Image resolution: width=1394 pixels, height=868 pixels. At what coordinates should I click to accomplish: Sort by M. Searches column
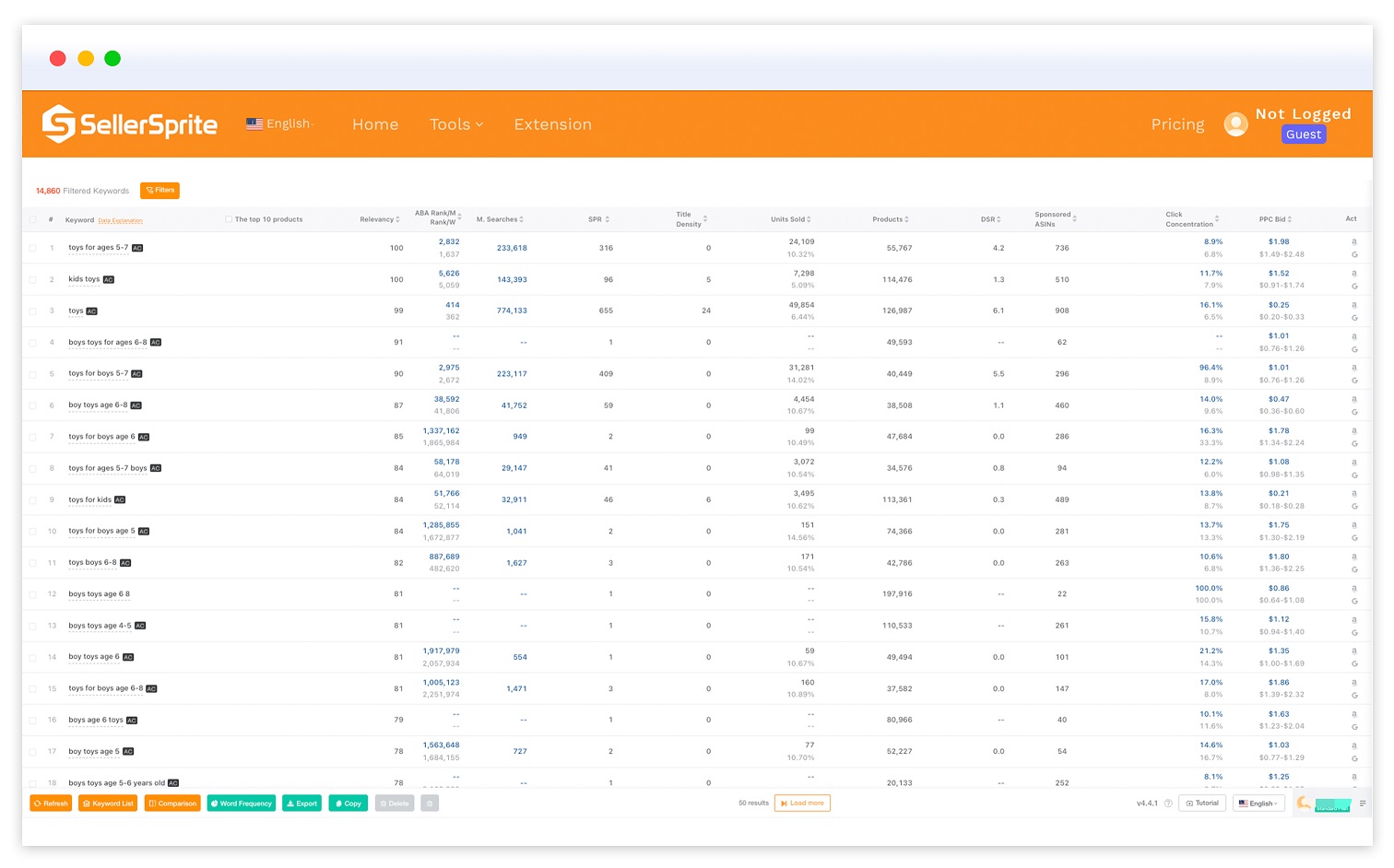[x=500, y=219]
